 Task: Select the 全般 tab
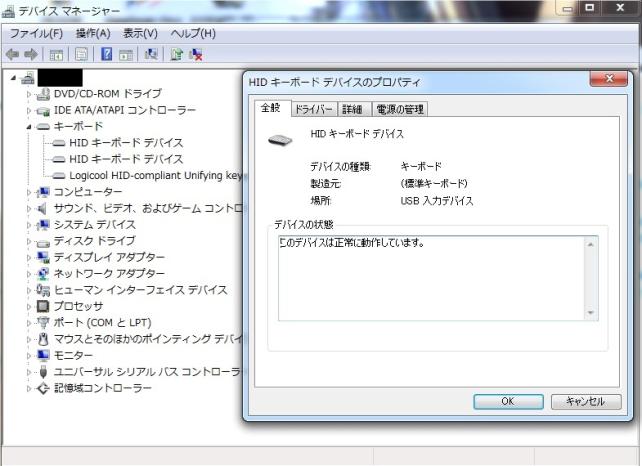click(x=271, y=109)
